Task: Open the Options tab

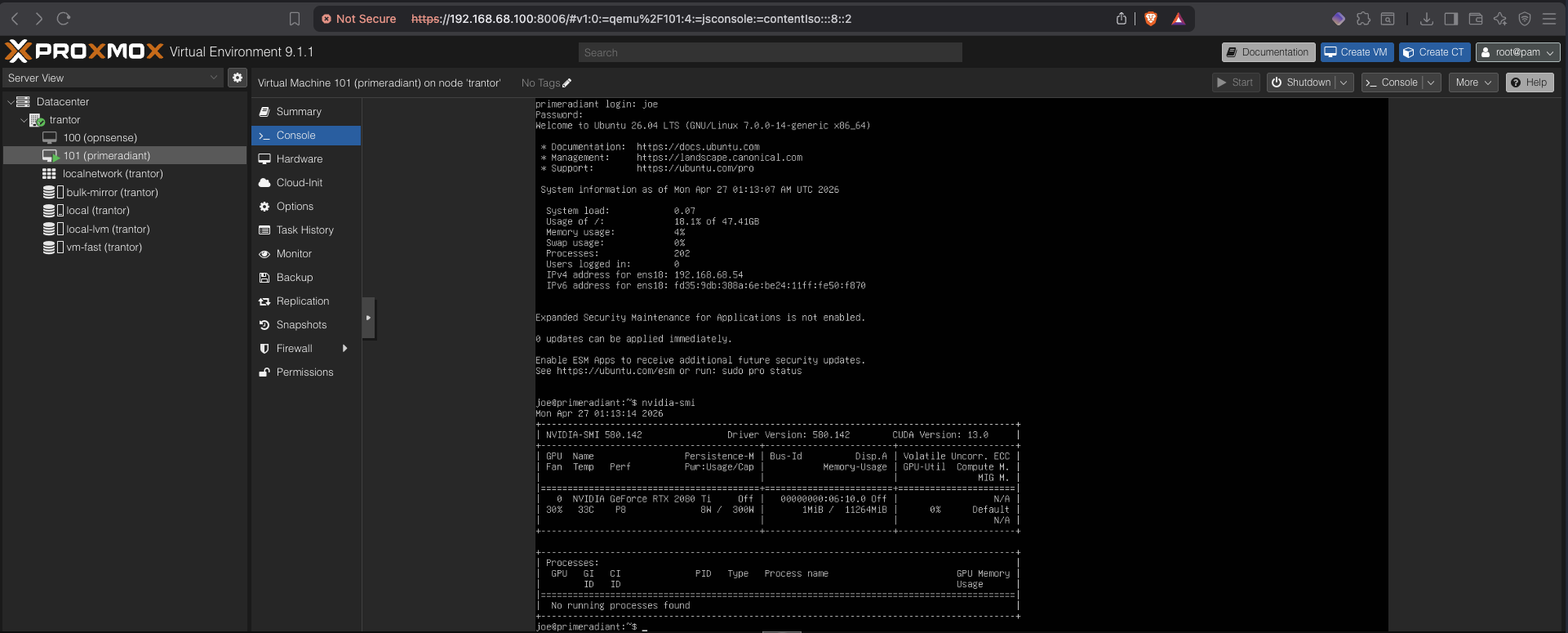Action: click(x=306, y=207)
